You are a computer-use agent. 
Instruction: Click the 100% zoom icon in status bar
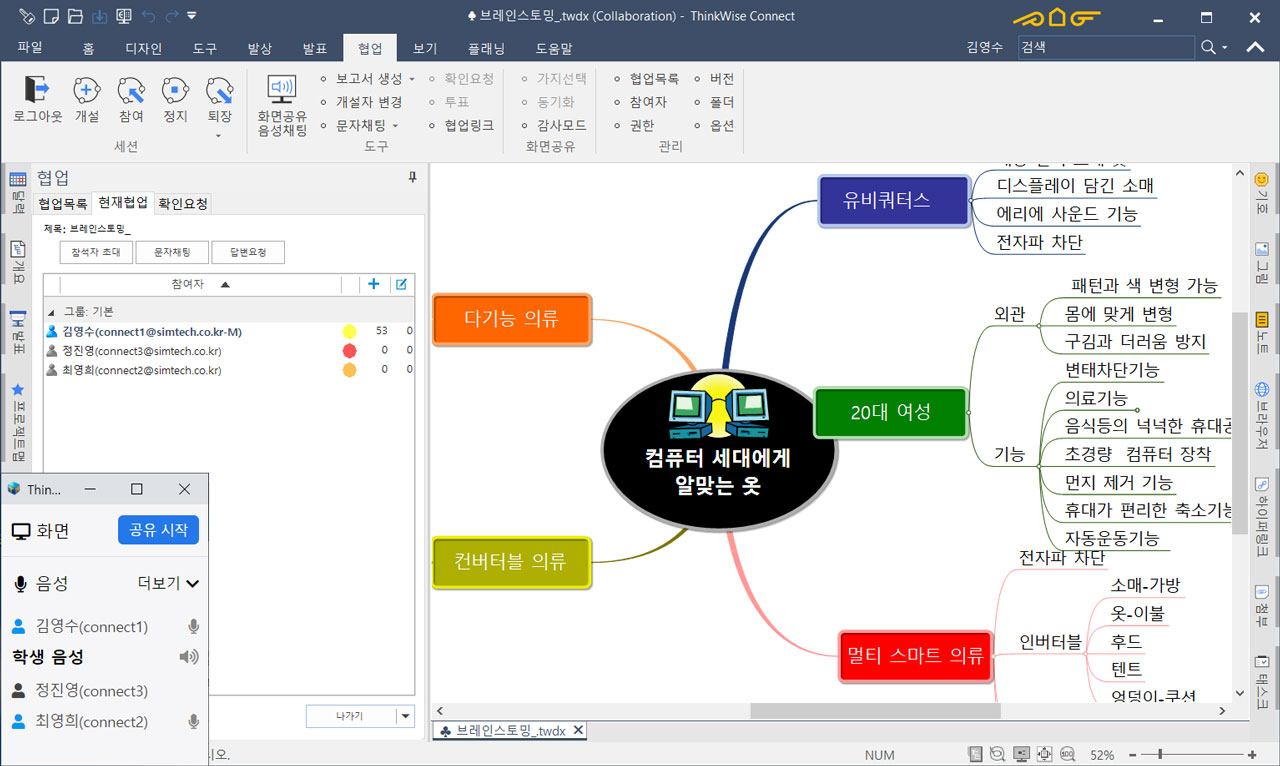pyautogui.click(x=1067, y=754)
